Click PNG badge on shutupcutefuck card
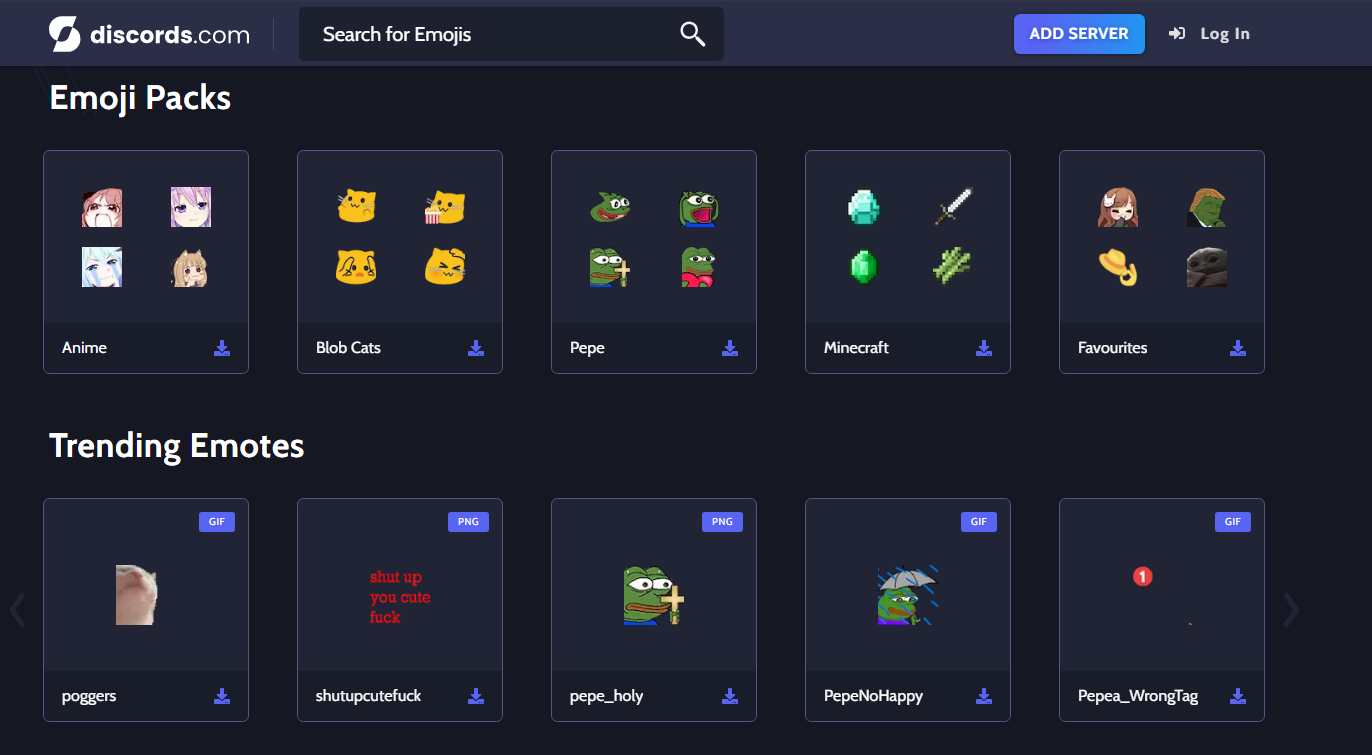 pyautogui.click(x=468, y=522)
